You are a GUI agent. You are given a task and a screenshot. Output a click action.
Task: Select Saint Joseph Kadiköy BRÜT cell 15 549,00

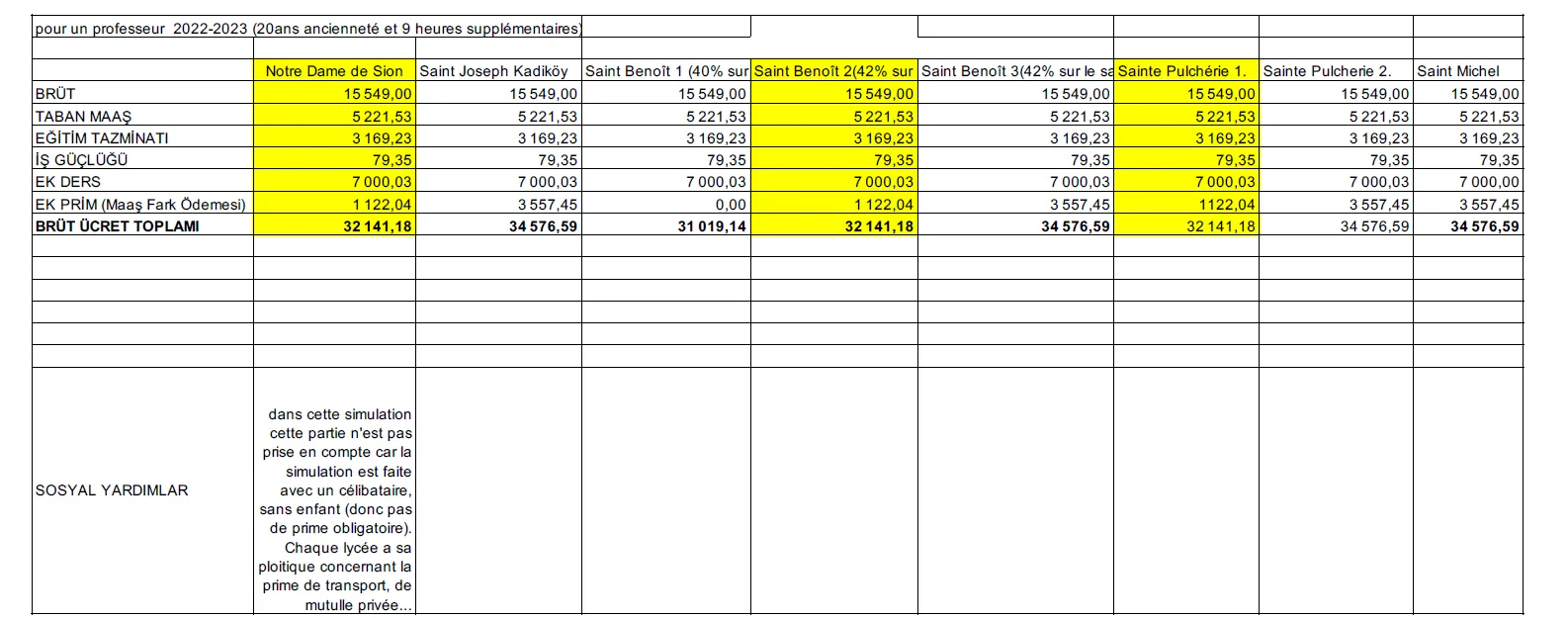click(498, 93)
